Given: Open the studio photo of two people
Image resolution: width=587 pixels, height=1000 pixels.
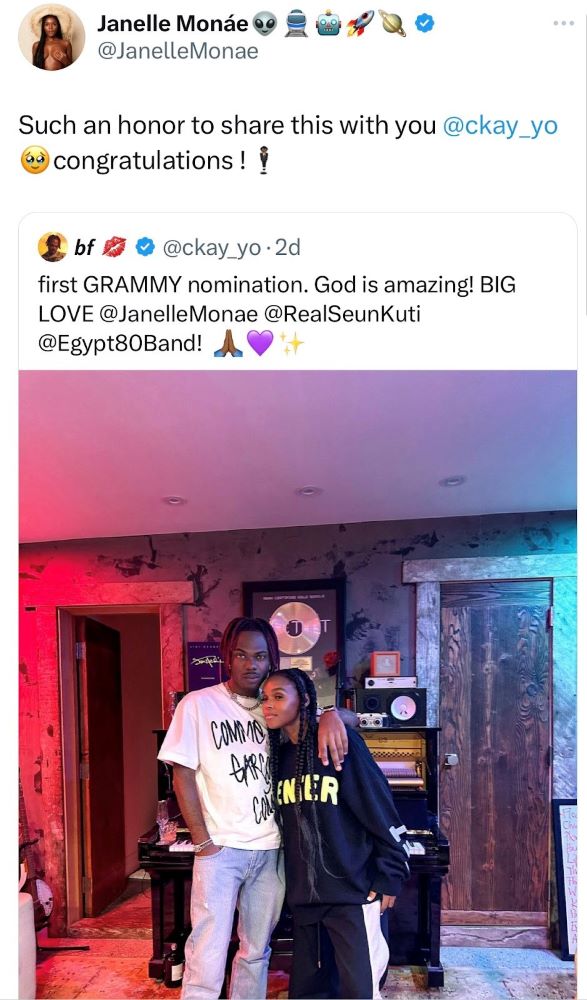Looking at the screenshot, I should [x=297, y=684].
